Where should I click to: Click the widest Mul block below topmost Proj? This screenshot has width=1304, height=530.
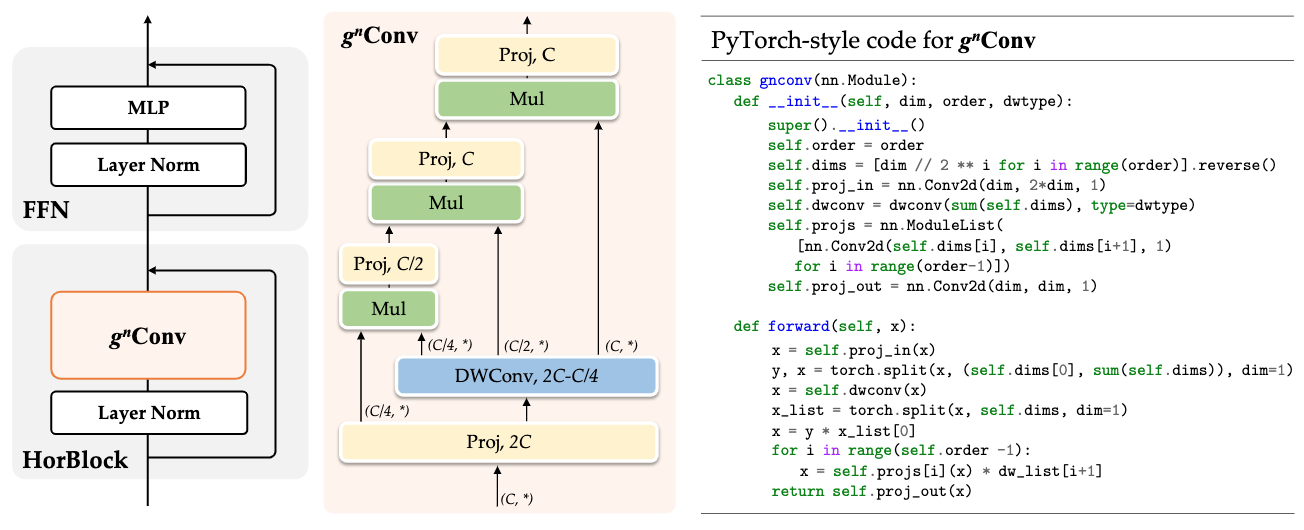tap(527, 98)
